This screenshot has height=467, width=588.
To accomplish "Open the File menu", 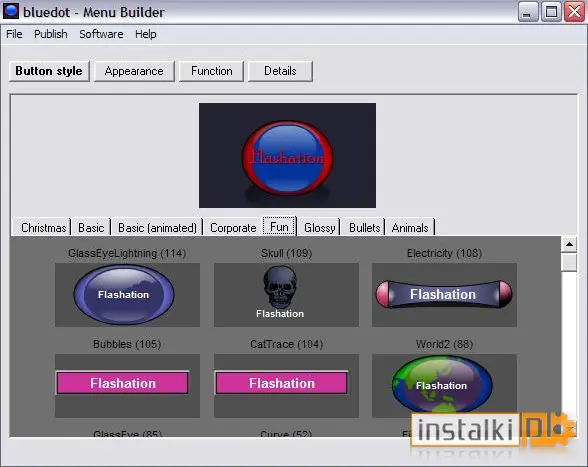I will tap(14, 34).
